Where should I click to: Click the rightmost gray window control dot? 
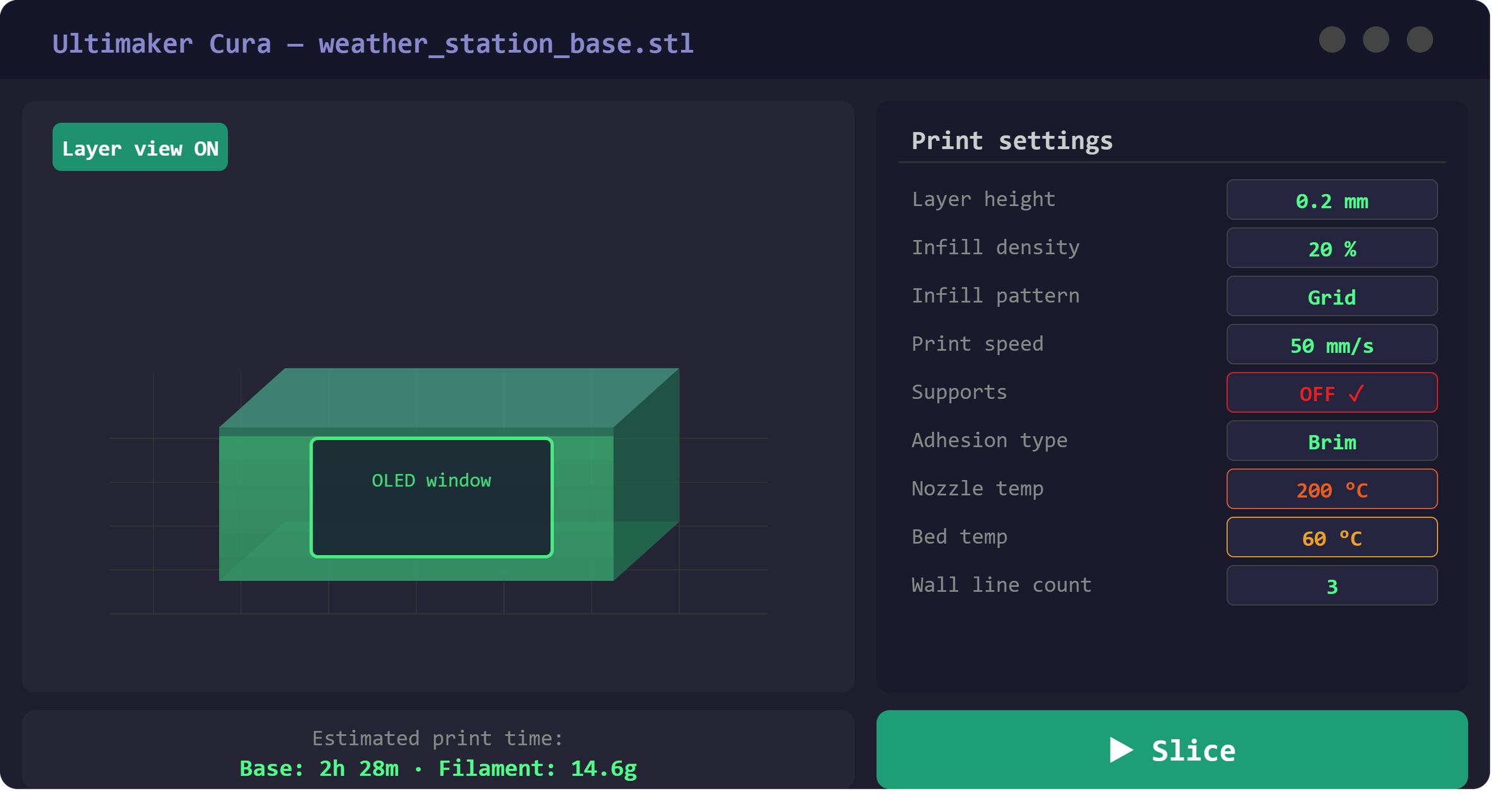point(1420,40)
